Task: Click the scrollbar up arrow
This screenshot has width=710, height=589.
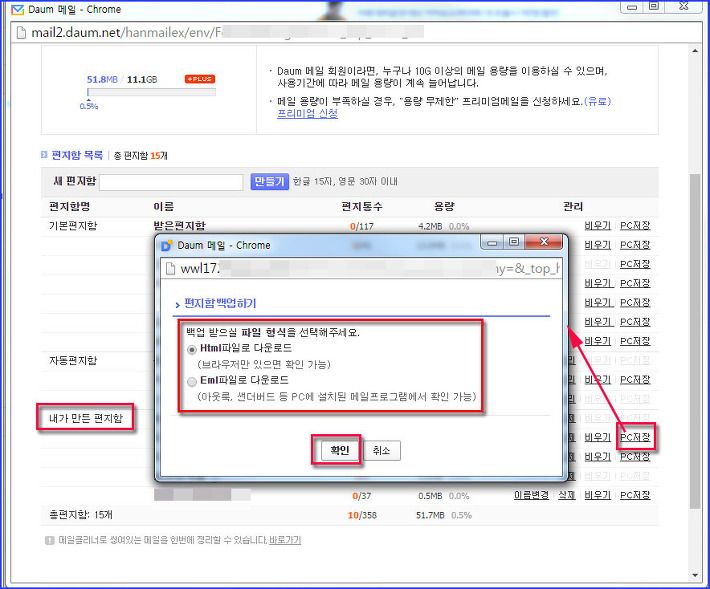Action: (695, 51)
